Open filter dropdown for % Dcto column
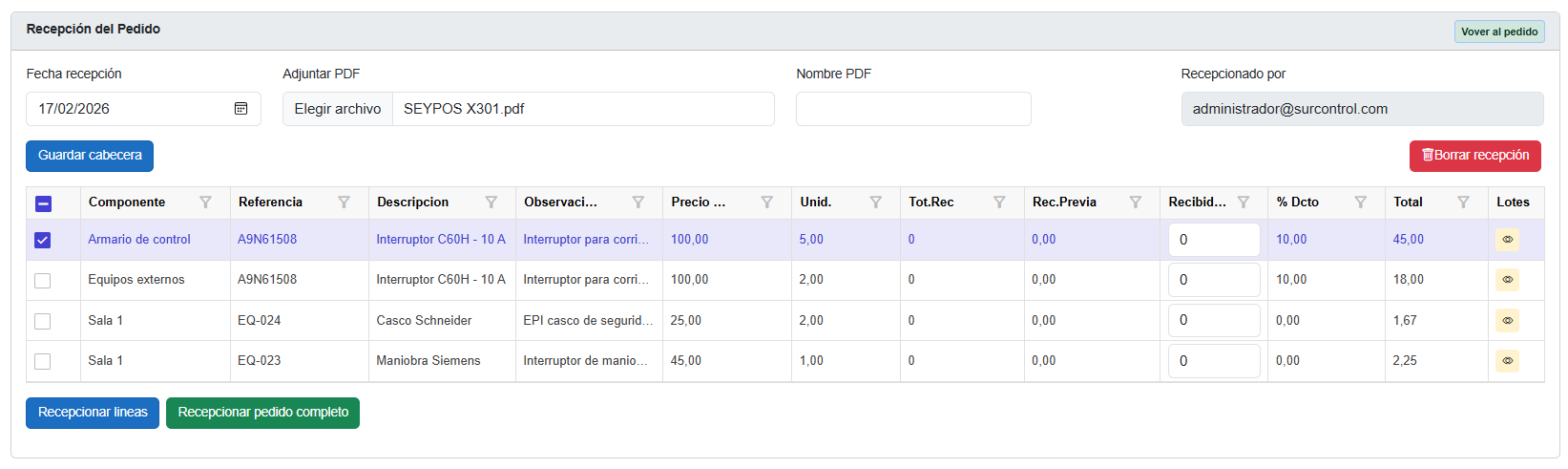Screen dimensions: 1568x469 tap(1360, 203)
